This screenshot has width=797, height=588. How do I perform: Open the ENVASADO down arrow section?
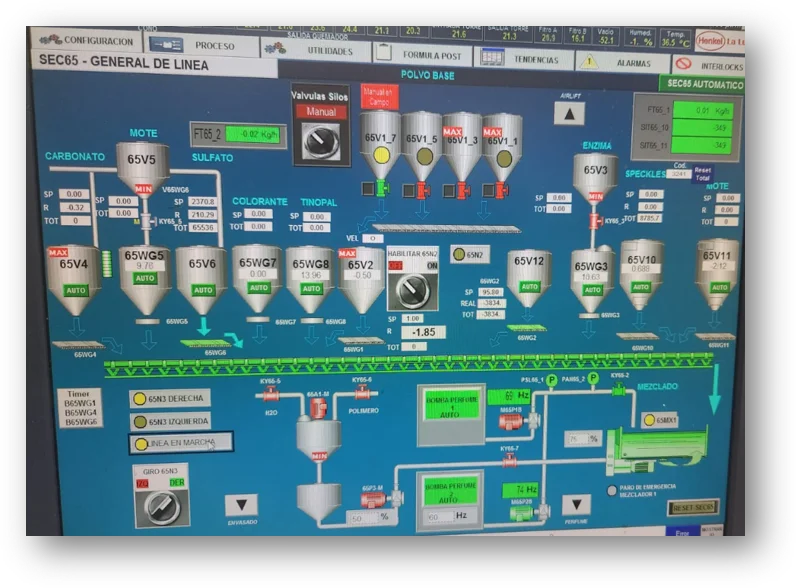(x=240, y=504)
